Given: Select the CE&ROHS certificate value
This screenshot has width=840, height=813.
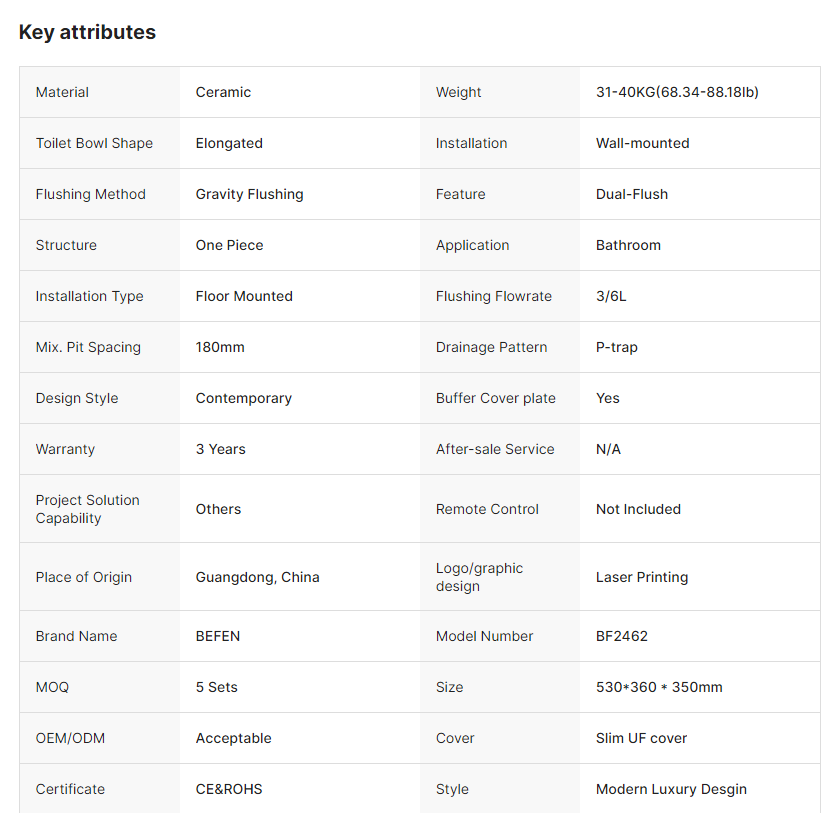Looking at the screenshot, I should (x=228, y=789).
